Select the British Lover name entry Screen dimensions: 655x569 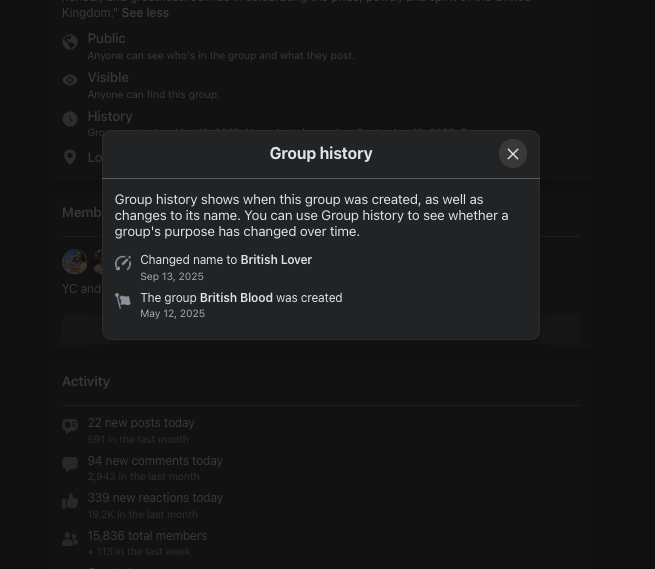[226, 267]
